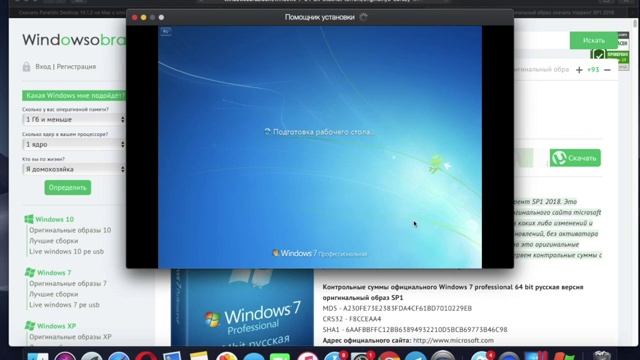Click the padlock icon beside Вход
Image resolution: width=640 pixels, height=360 pixels.
[x=26, y=67]
